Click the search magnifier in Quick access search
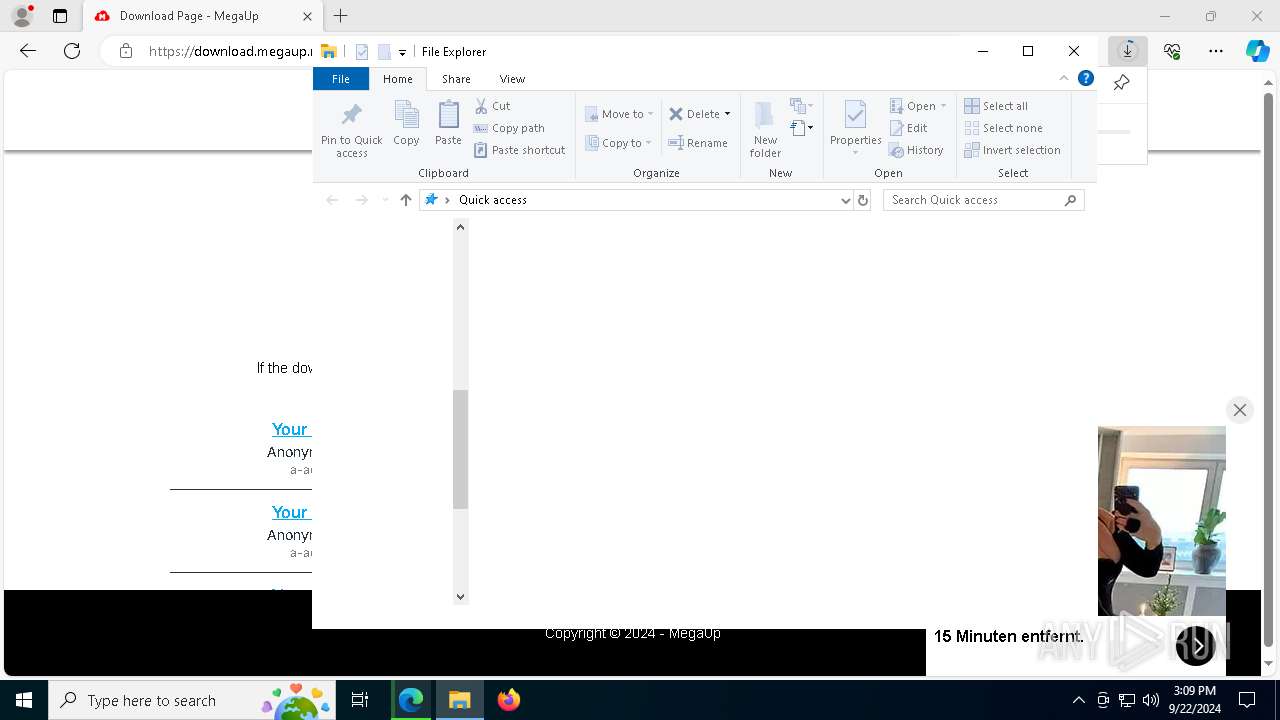Viewport: 1280px width, 720px height. [x=1070, y=200]
